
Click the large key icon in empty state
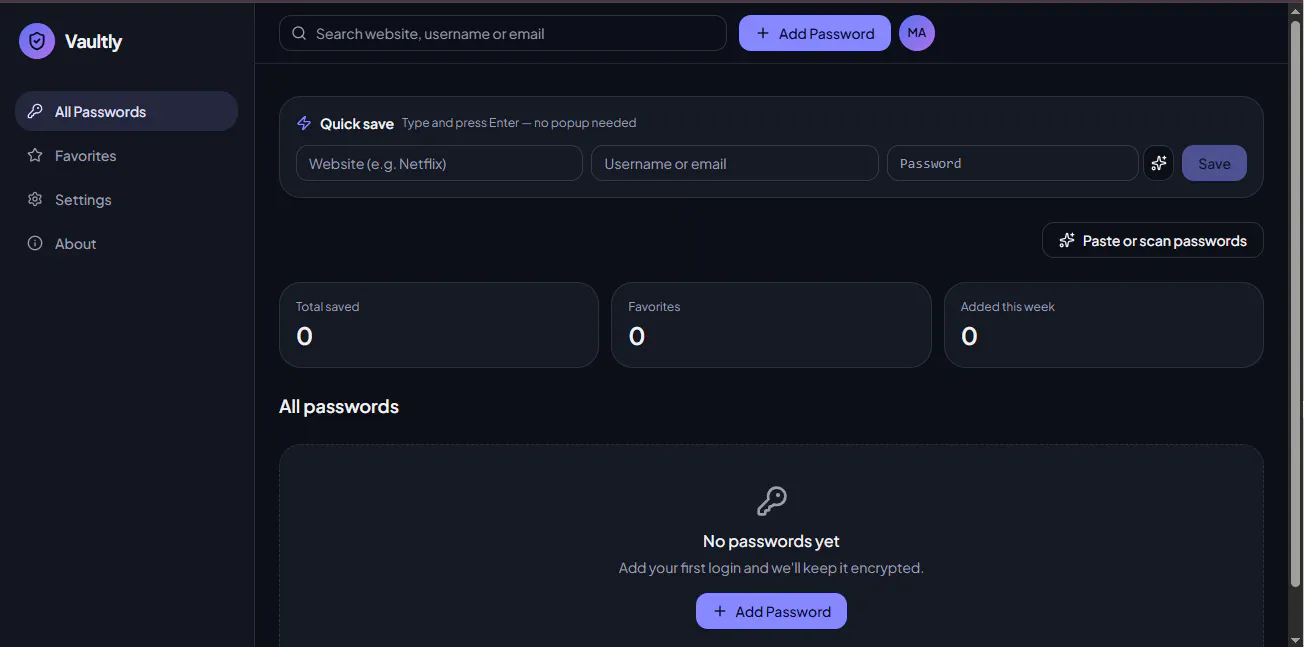tap(771, 501)
